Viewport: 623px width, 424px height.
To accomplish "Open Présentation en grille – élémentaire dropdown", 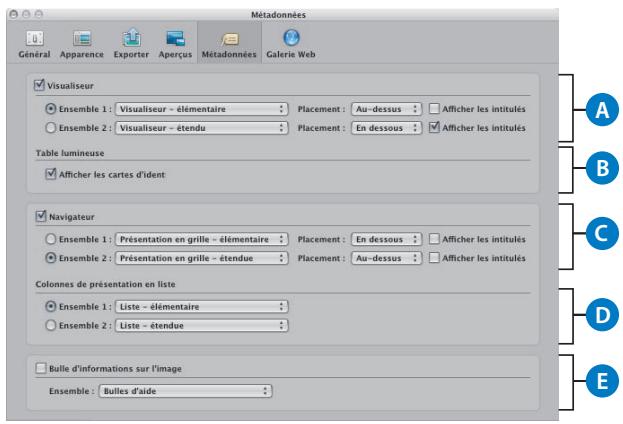I will pyautogui.click(x=201, y=239).
